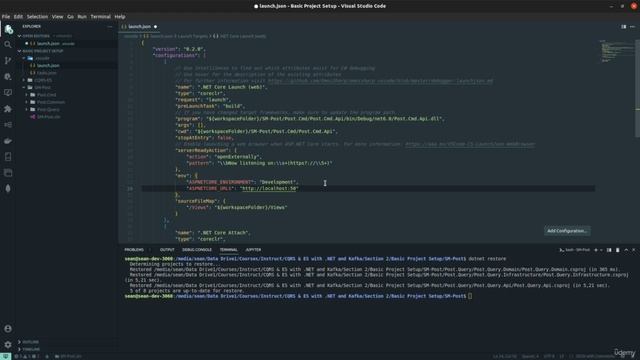Open the launch profile dropdown next to plus

tap(601, 250)
